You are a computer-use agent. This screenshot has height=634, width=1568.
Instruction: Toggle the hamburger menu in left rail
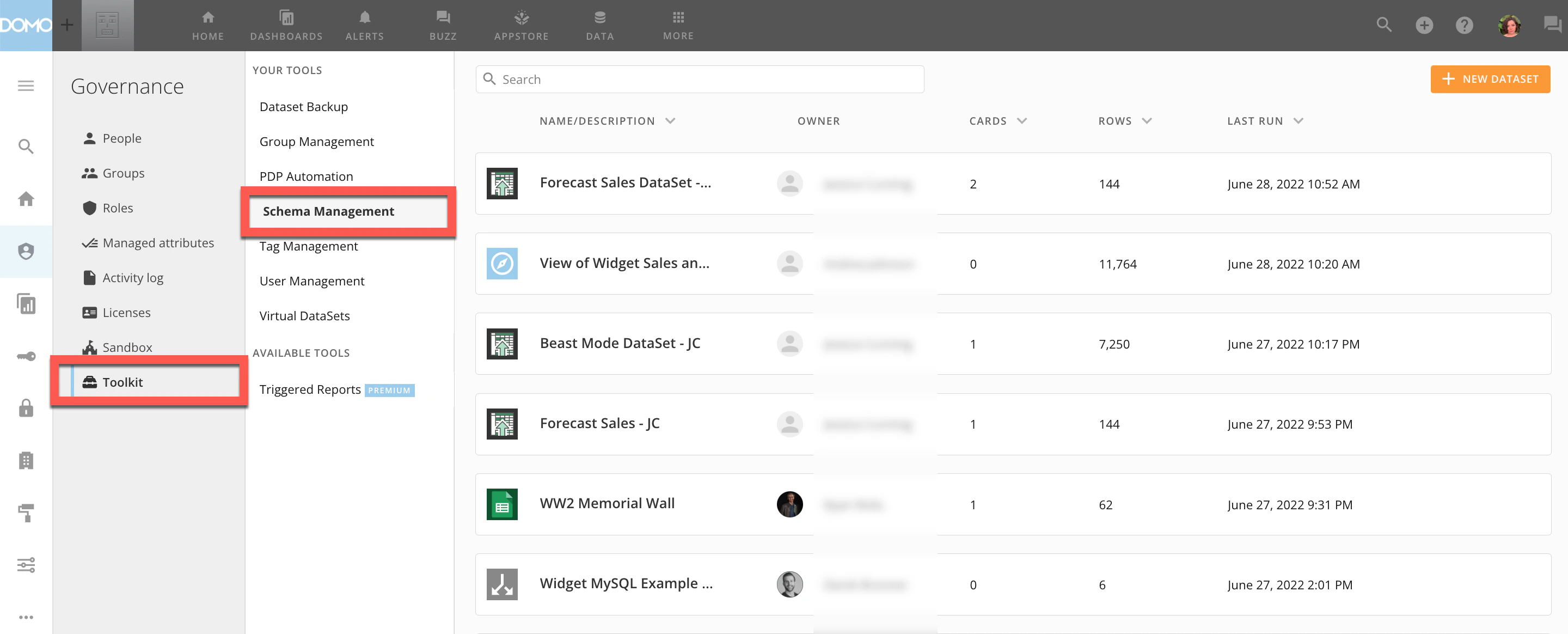26,86
